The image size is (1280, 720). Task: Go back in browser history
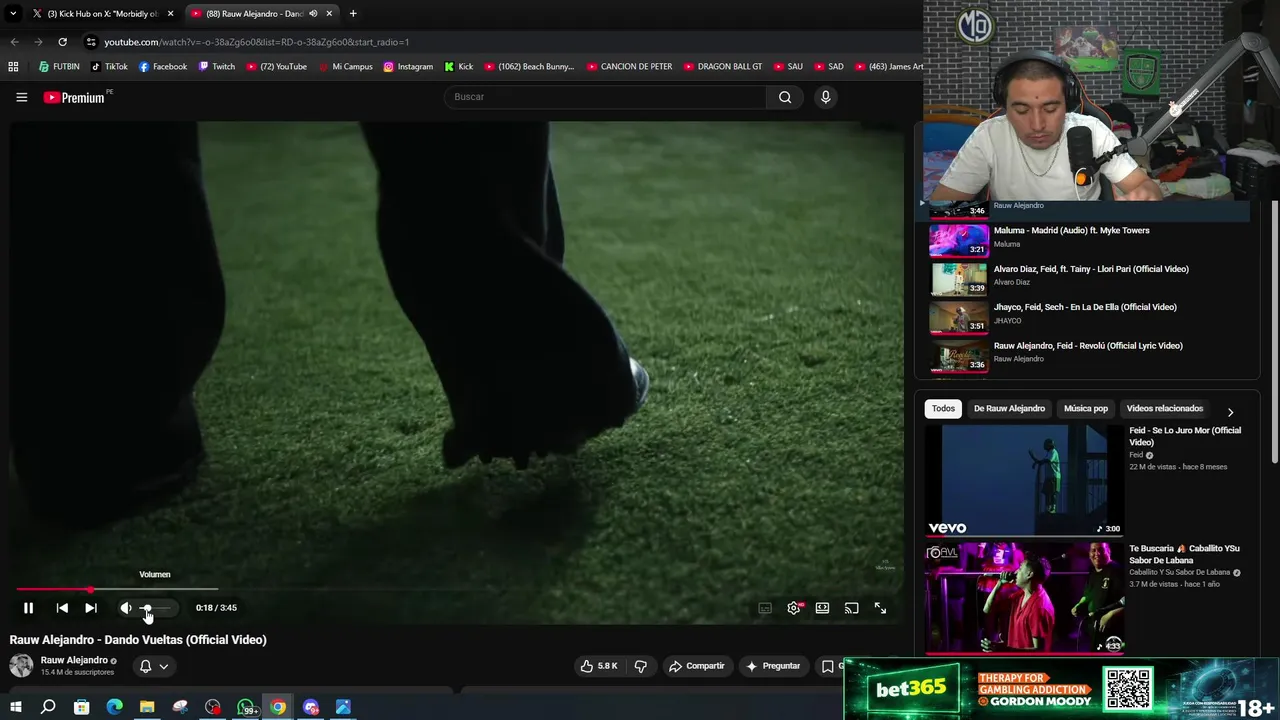[x=14, y=42]
